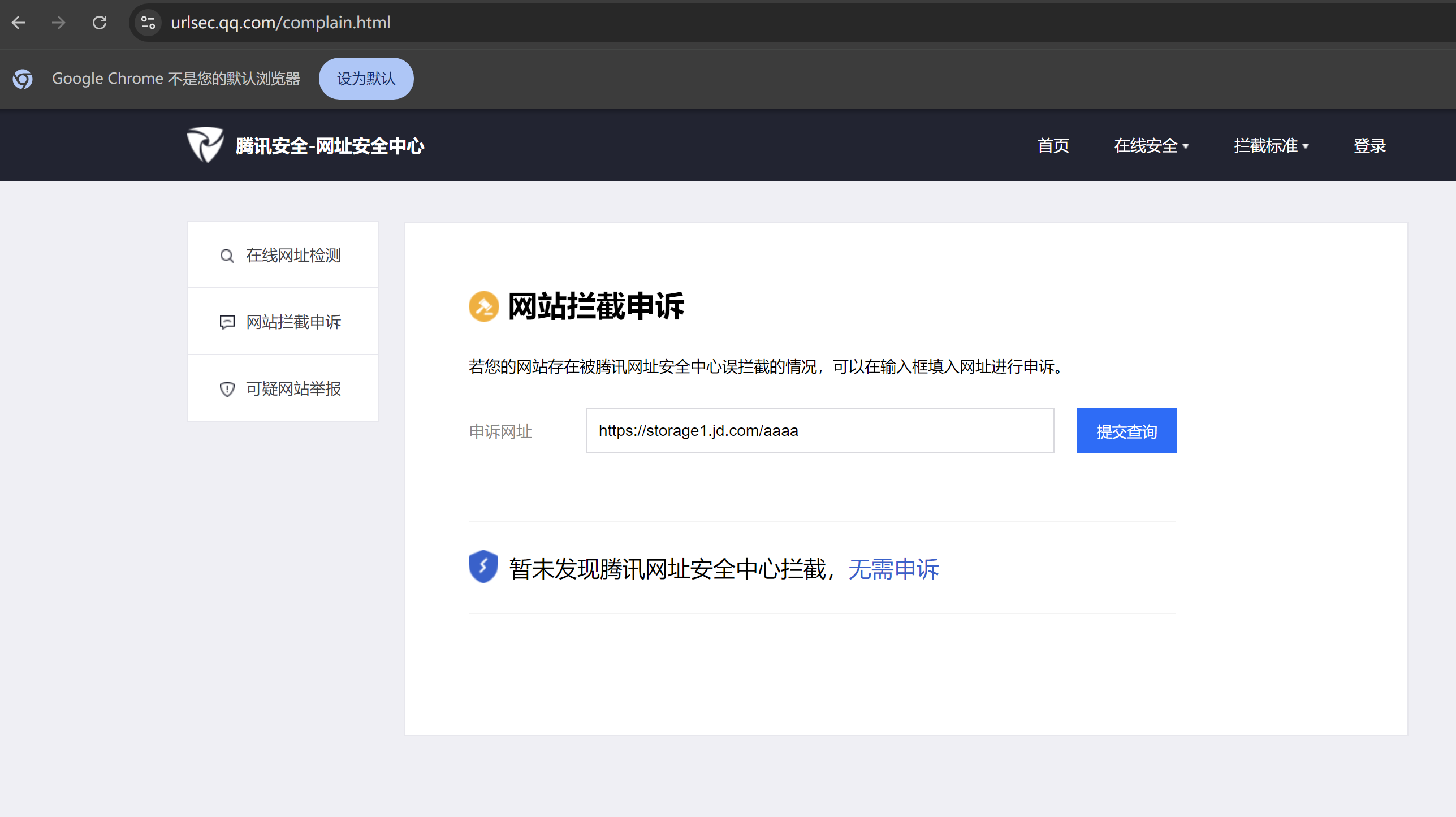
Task: Click the orange gavel icon by the title
Action: click(483, 306)
